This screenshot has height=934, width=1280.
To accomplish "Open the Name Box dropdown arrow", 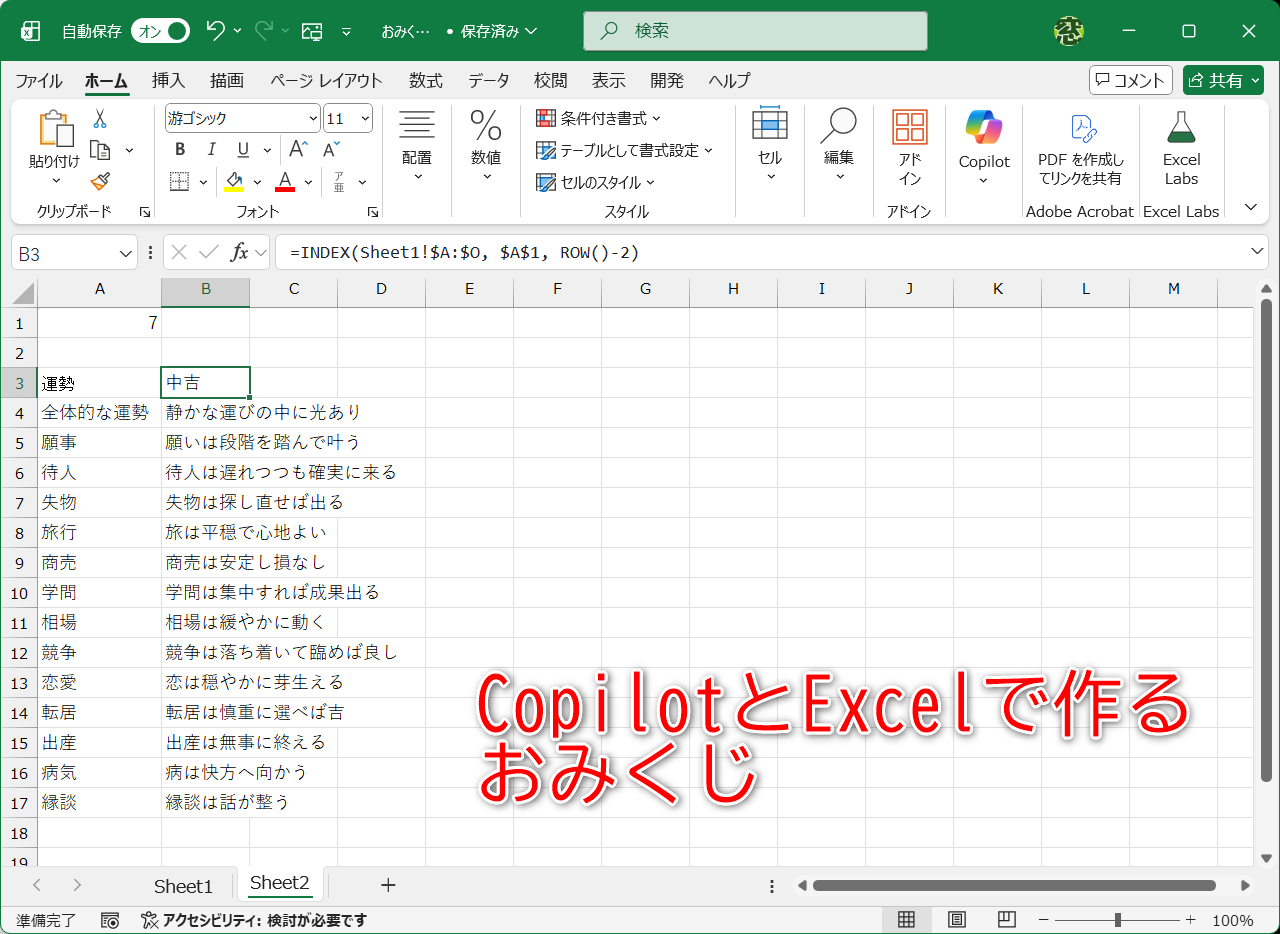I will (126, 254).
